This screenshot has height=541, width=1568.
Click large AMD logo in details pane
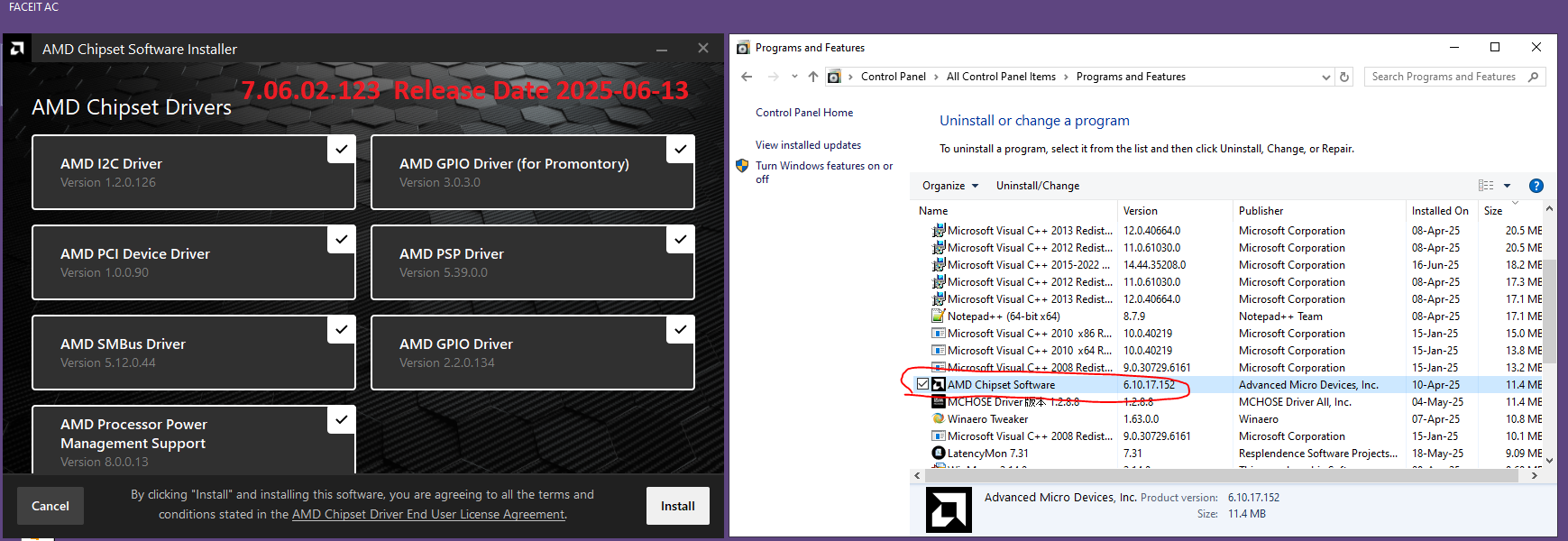click(x=949, y=510)
